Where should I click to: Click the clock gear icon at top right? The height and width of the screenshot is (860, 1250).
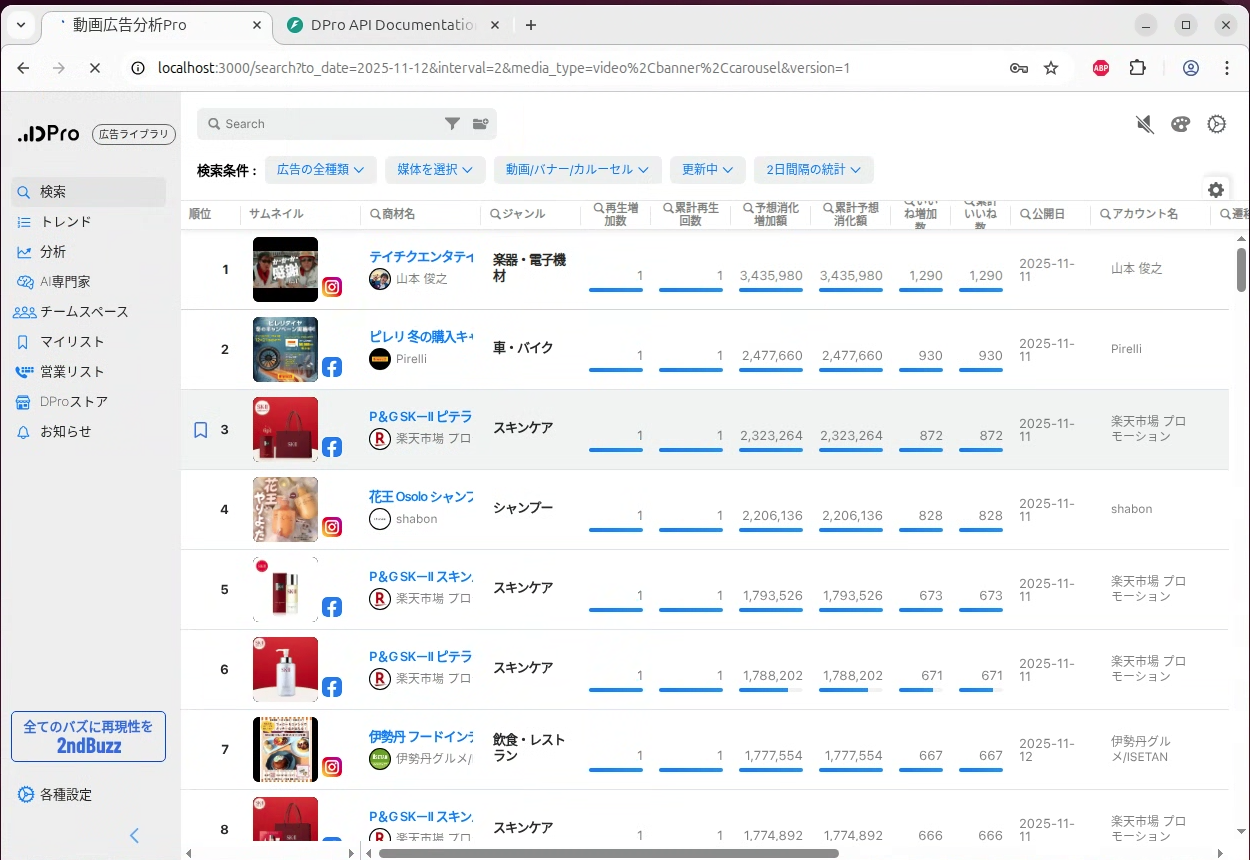1217,124
